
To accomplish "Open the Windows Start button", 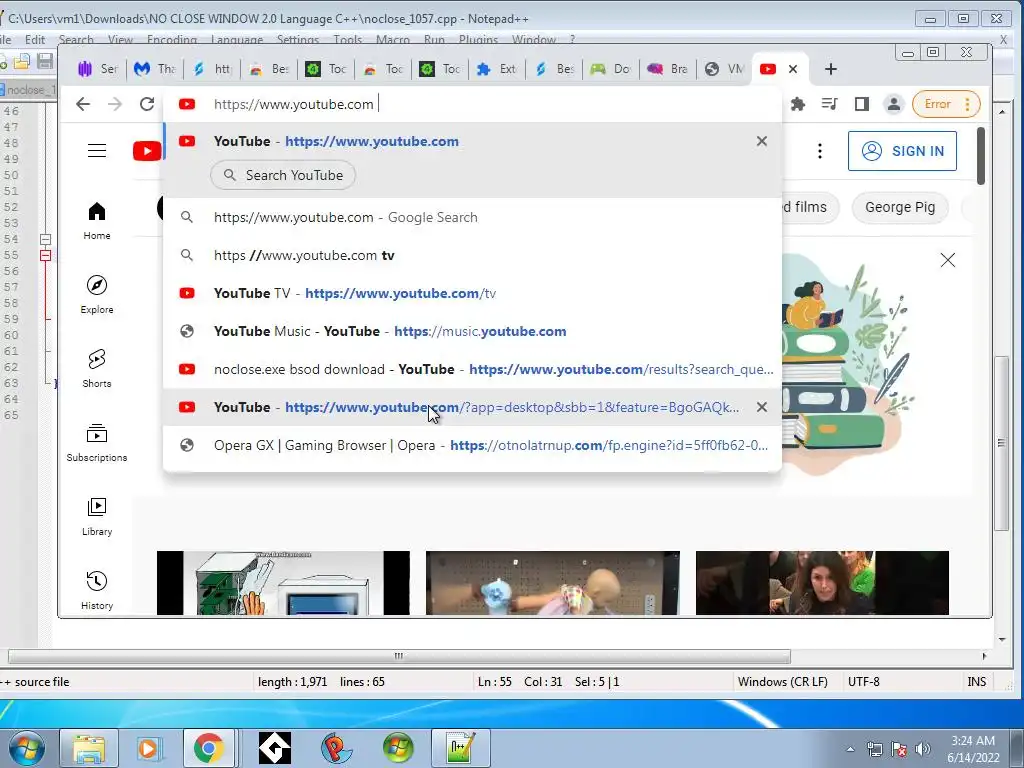I will [26, 748].
